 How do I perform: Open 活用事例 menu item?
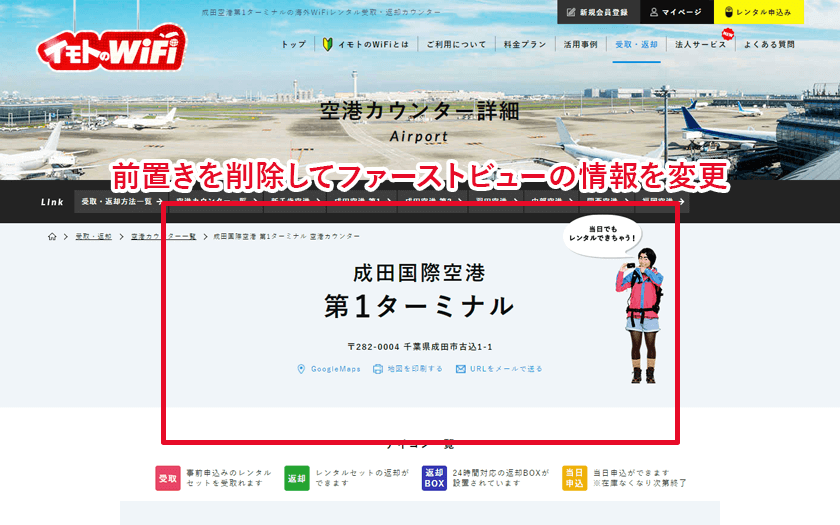click(x=580, y=44)
